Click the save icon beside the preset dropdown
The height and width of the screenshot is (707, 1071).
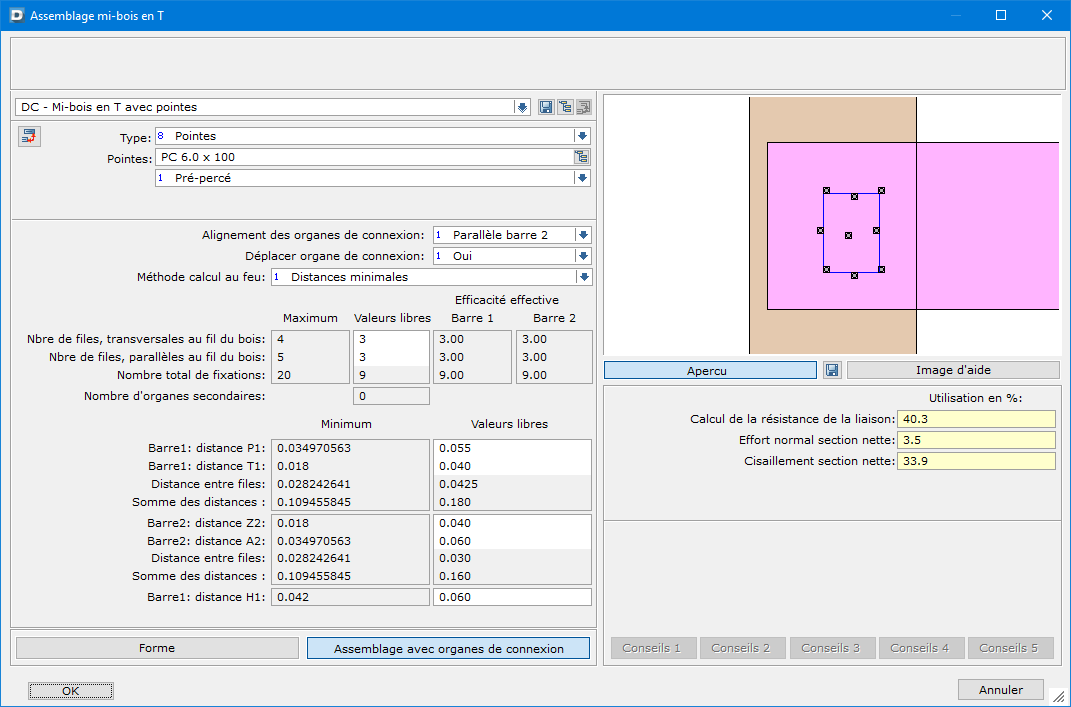click(x=546, y=107)
